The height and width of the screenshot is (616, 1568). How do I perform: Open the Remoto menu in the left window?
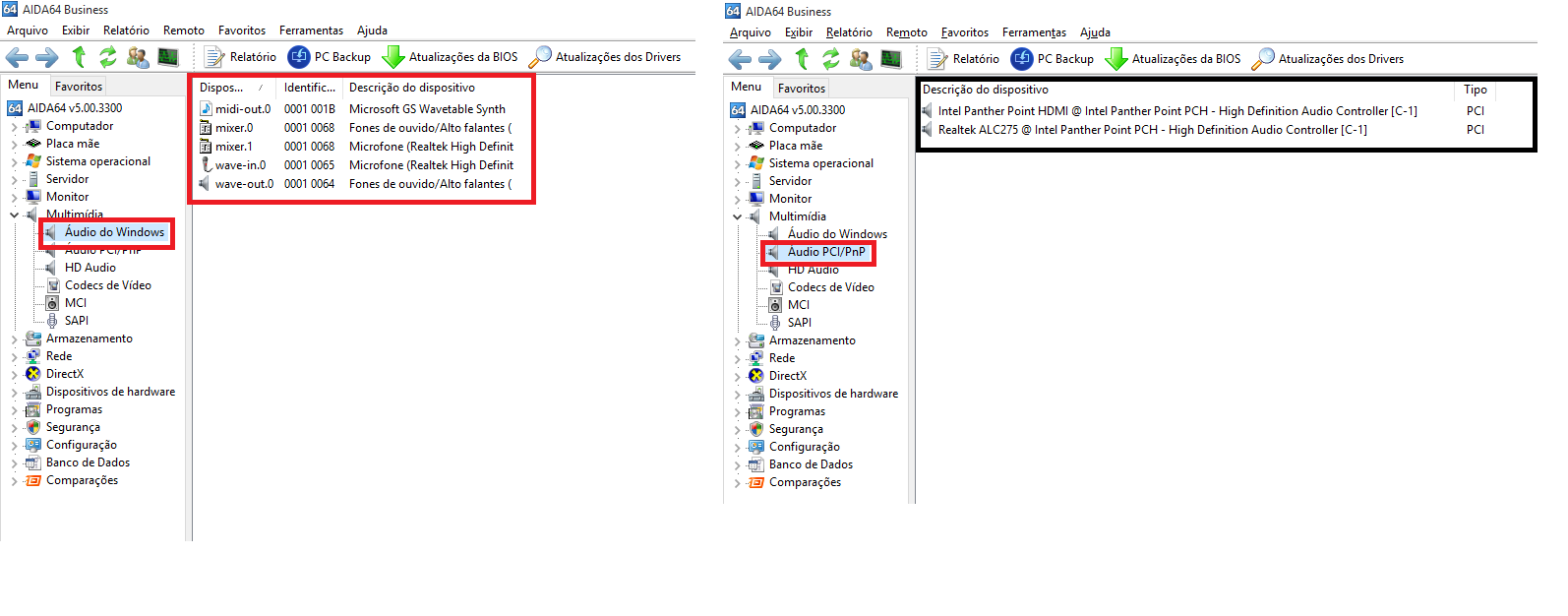click(184, 31)
